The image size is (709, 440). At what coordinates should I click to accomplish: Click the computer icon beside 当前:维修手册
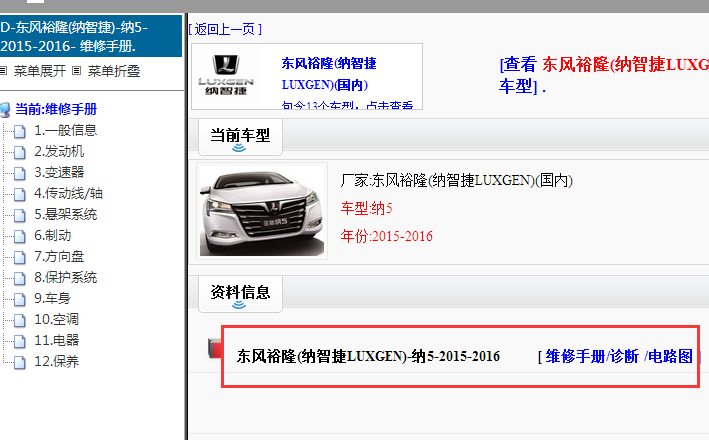pos(5,110)
